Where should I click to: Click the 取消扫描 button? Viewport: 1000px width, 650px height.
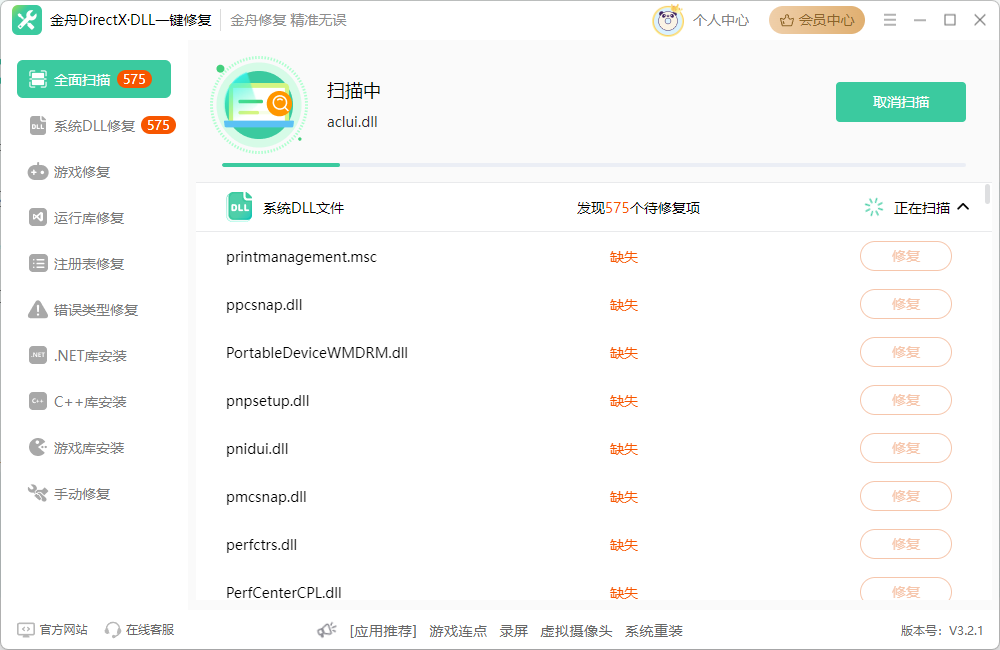(900, 102)
